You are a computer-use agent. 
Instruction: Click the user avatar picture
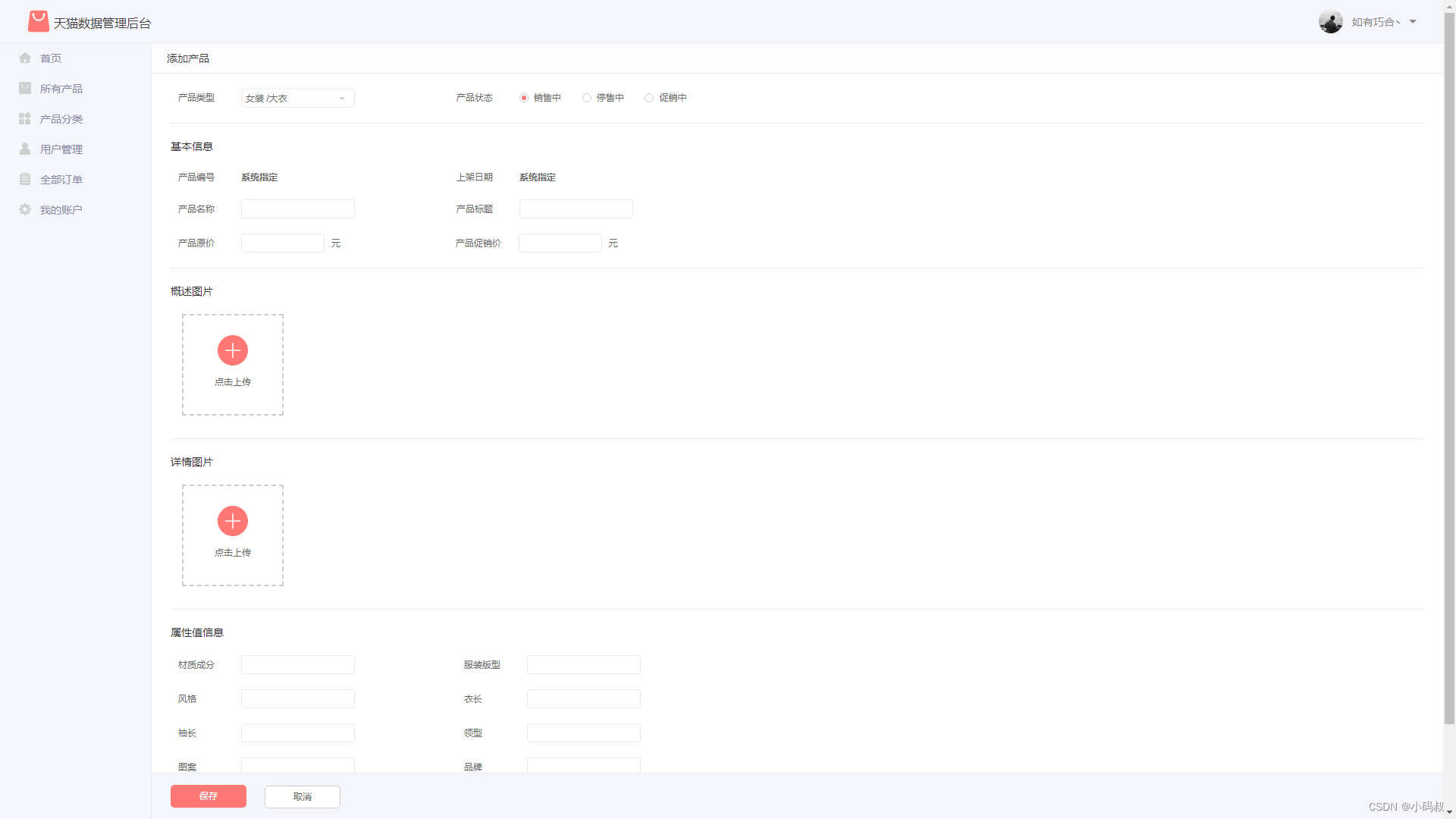tap(1330, 22)
